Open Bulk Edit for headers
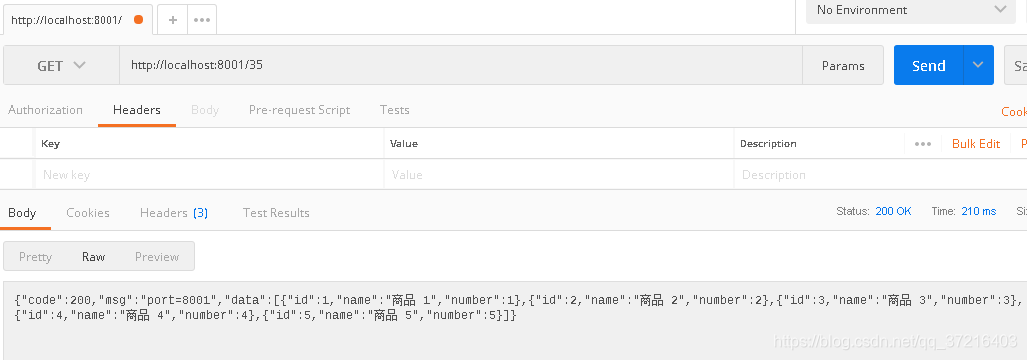This screenshot has width=1027, height=360. (x=976, y=144)
